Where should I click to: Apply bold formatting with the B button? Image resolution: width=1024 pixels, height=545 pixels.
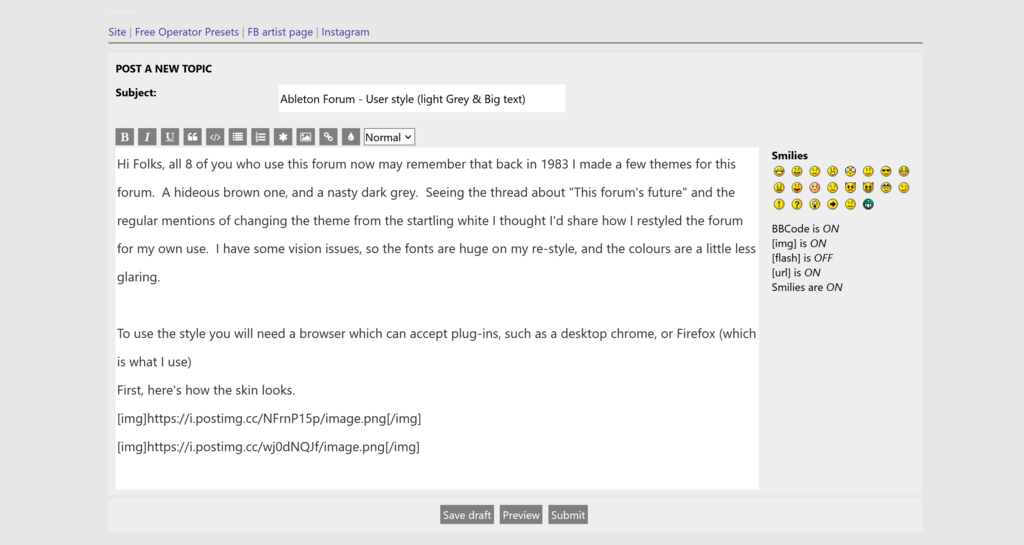coord(125,137)
